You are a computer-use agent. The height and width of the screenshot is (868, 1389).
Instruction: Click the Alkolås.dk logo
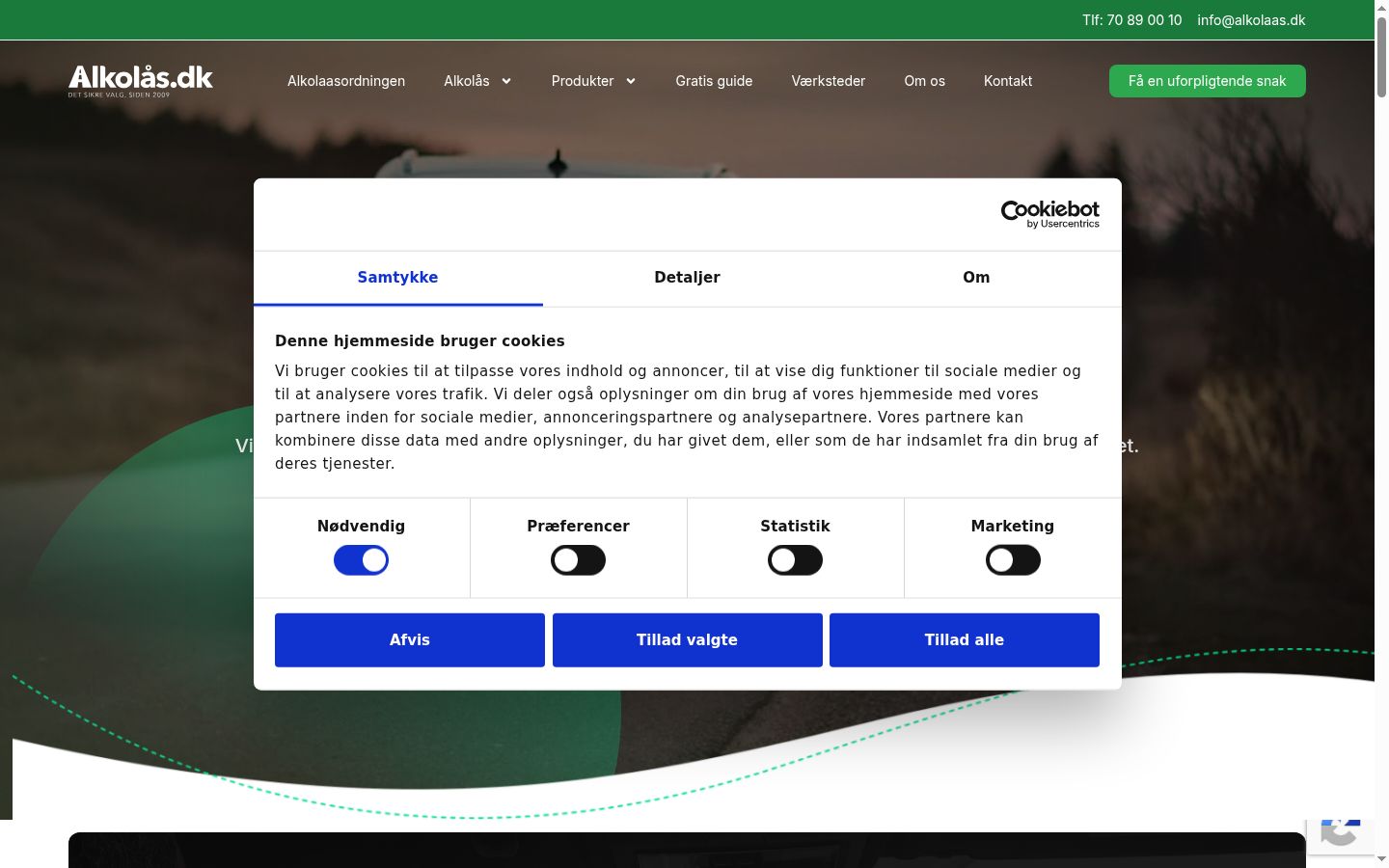tap(141, 81)
